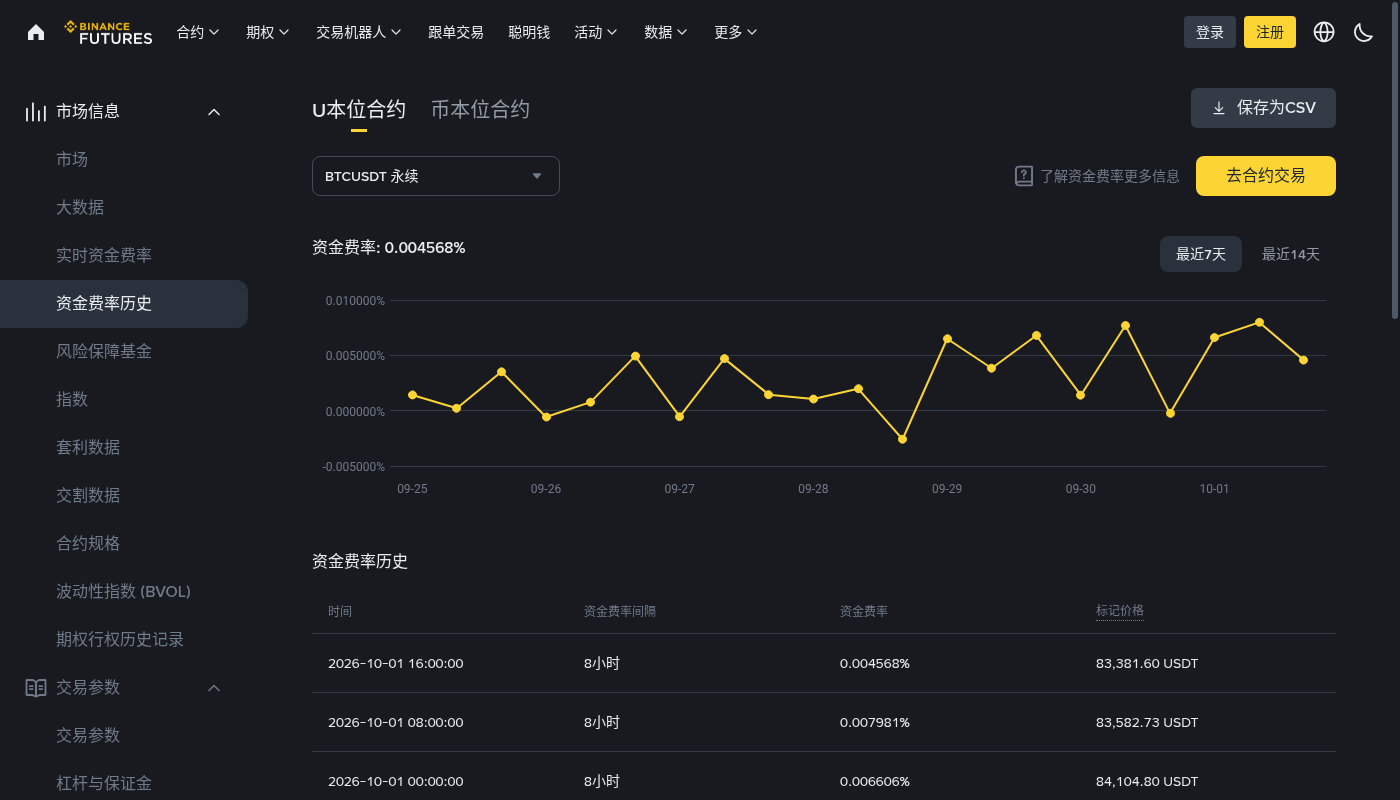Click the 保存为CSV button
The height and width of the screenshot is (800, 1400).
pyautogui.click(x=1263, y=108)
